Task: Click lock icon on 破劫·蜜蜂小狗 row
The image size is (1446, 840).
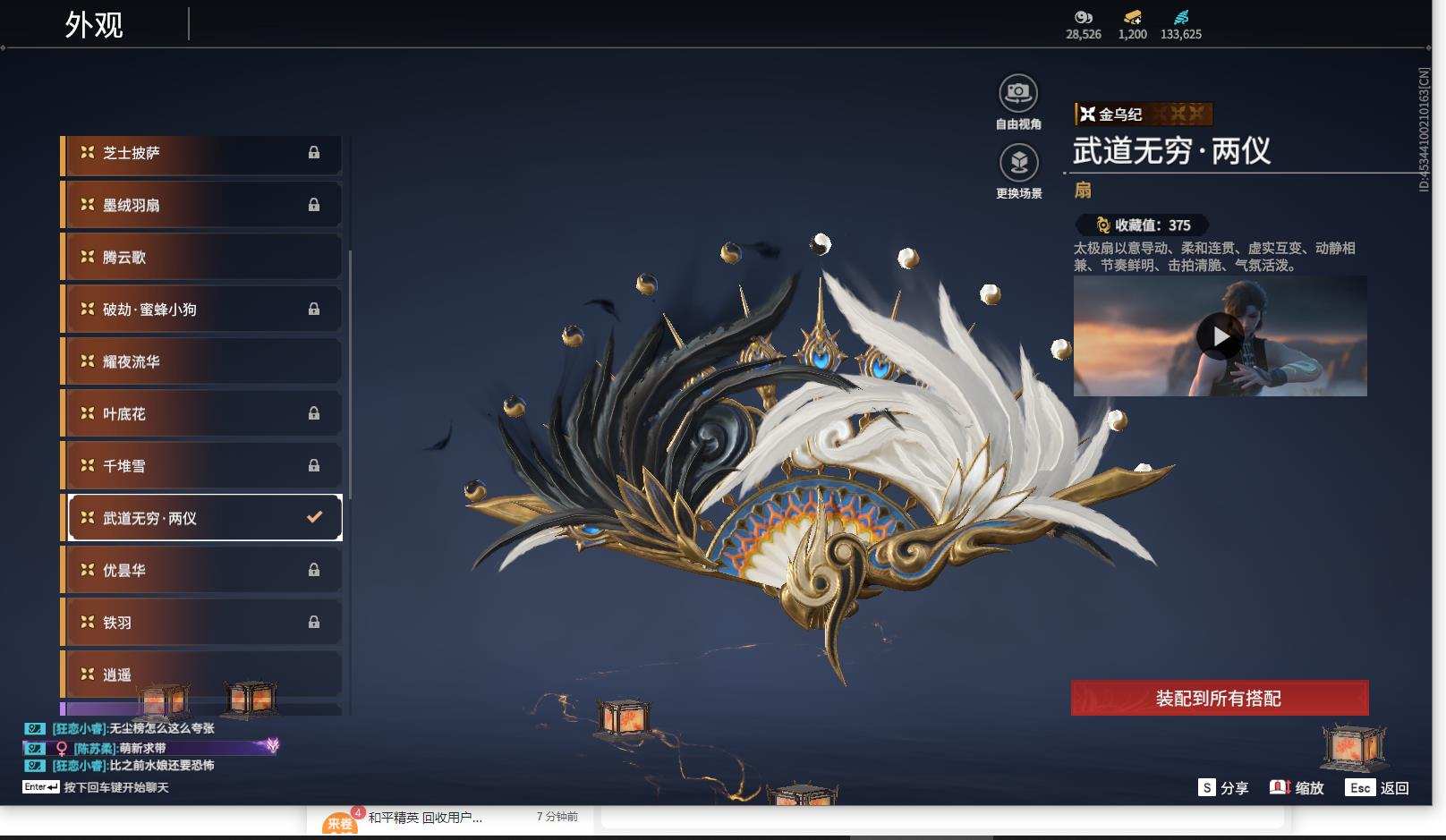Action: click(314, 309)
